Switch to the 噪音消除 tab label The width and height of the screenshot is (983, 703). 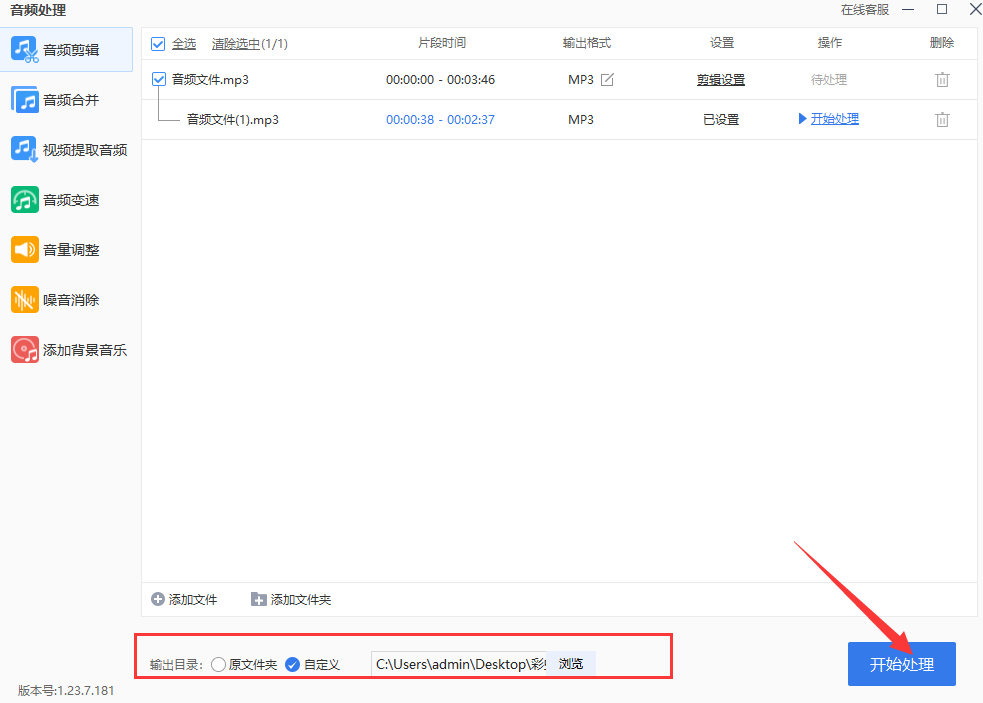pos(71,300)
